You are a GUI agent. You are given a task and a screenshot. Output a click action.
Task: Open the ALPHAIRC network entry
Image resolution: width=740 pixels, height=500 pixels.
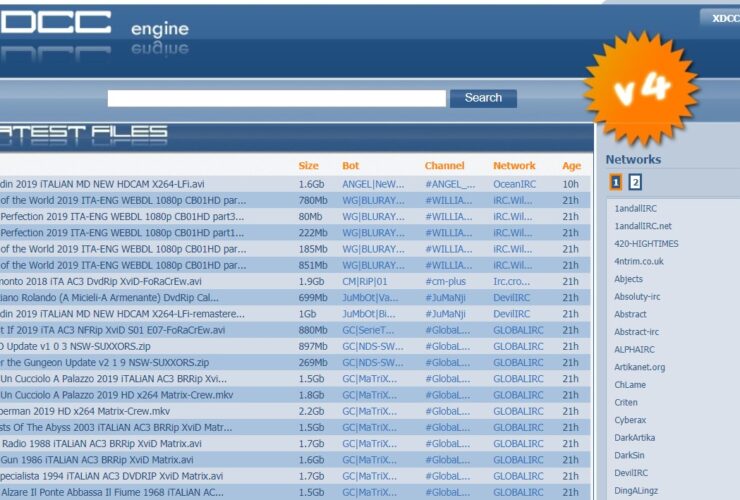[635, 350]
